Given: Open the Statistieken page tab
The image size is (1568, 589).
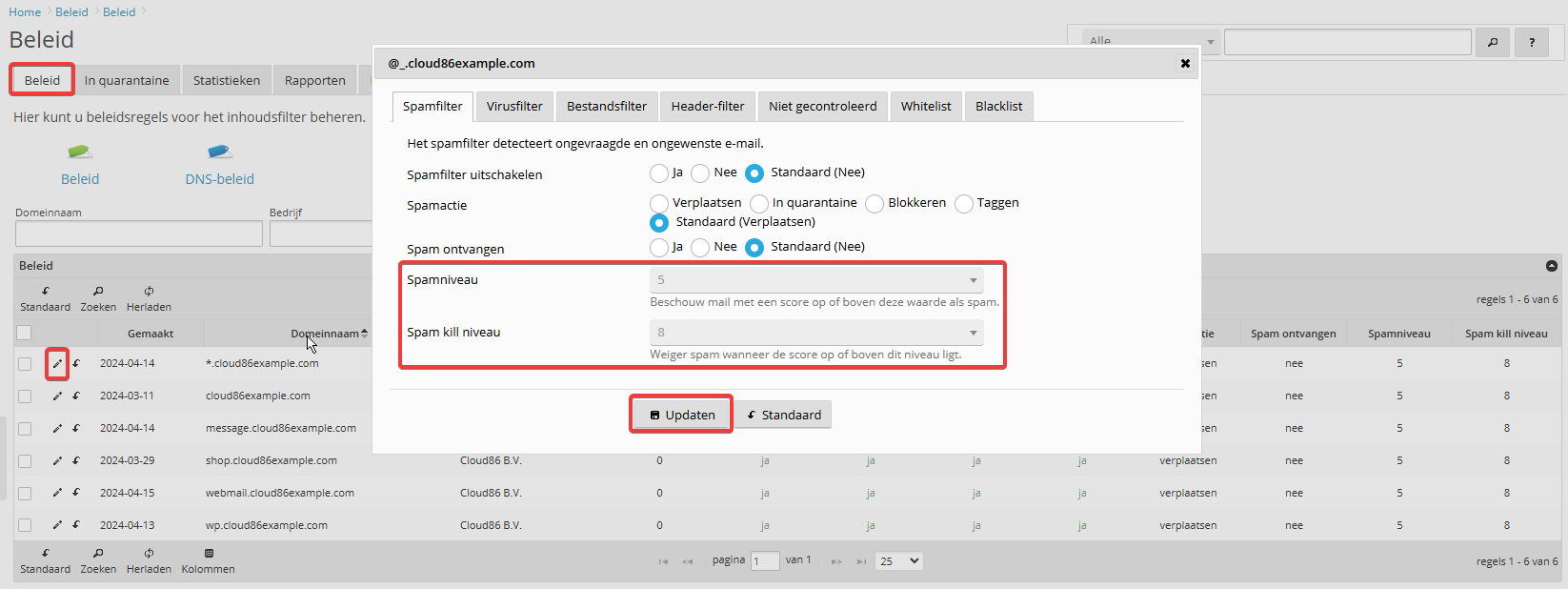Looking at the screenshot, I should (x=227, y=80).
